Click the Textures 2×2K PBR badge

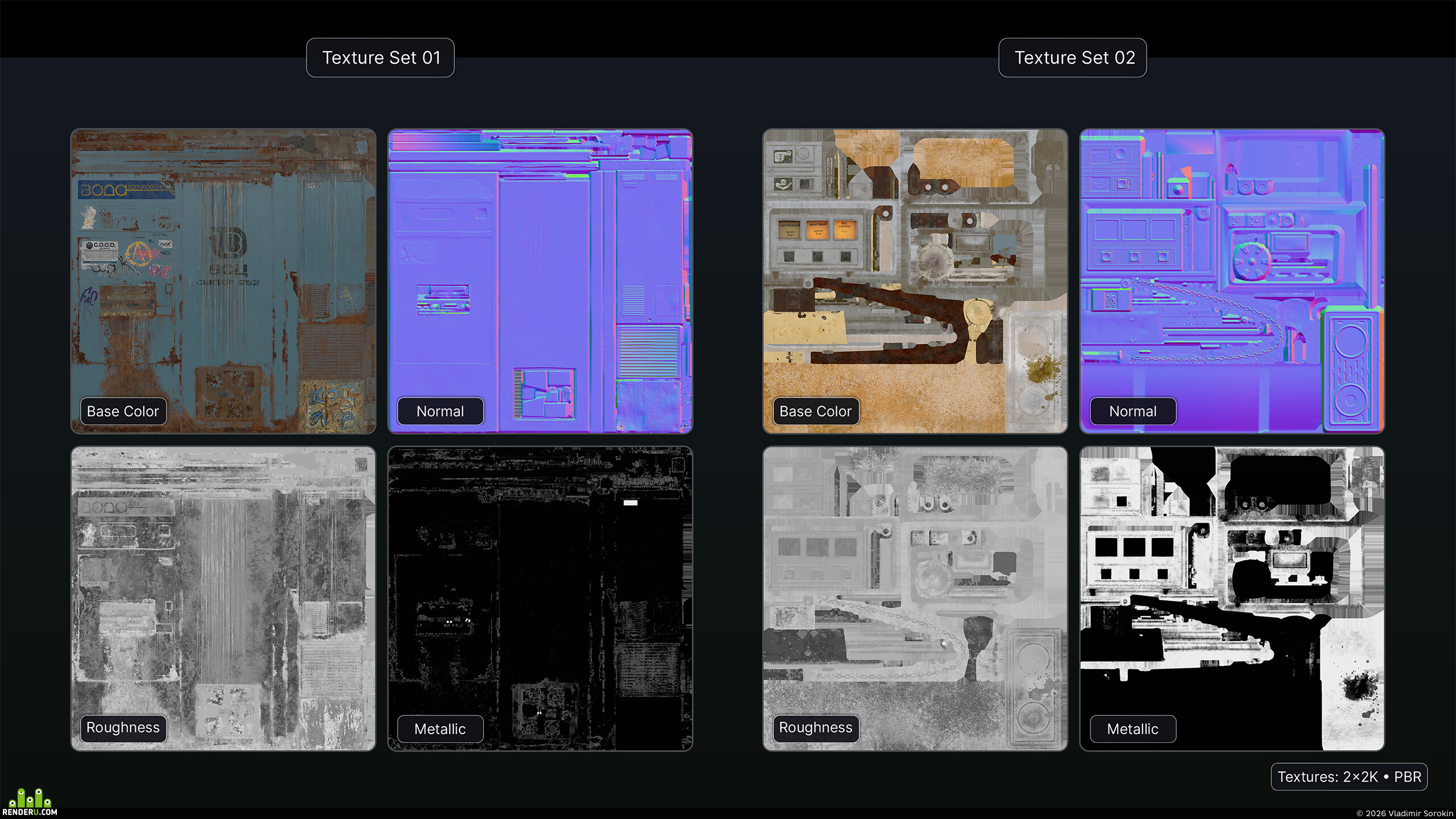pyautogui.click(x=1349, y=776)
